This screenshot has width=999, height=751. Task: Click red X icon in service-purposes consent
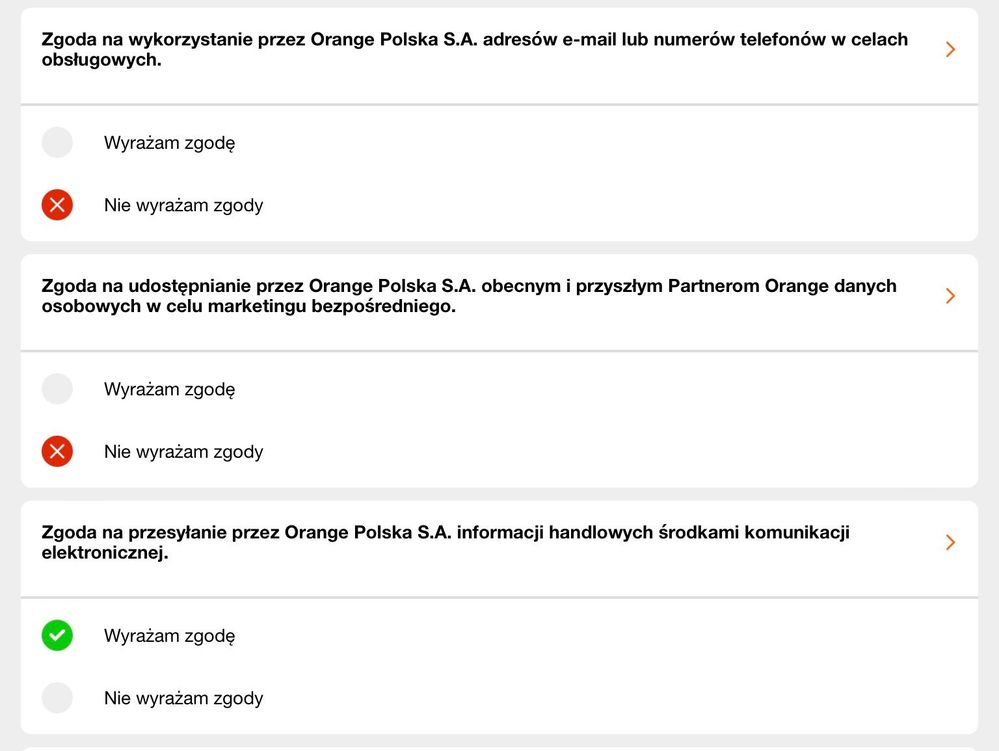[57, 205]
